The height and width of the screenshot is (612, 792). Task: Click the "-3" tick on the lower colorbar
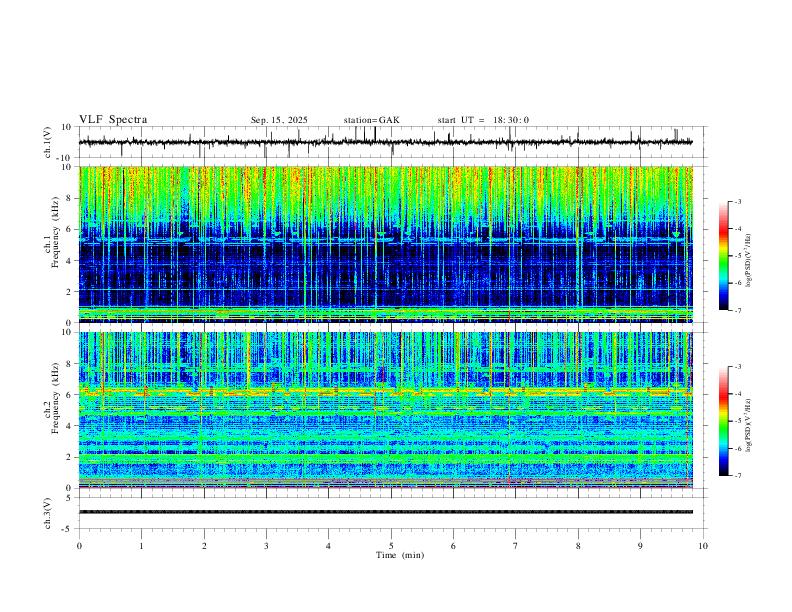[x=738, y=367]
